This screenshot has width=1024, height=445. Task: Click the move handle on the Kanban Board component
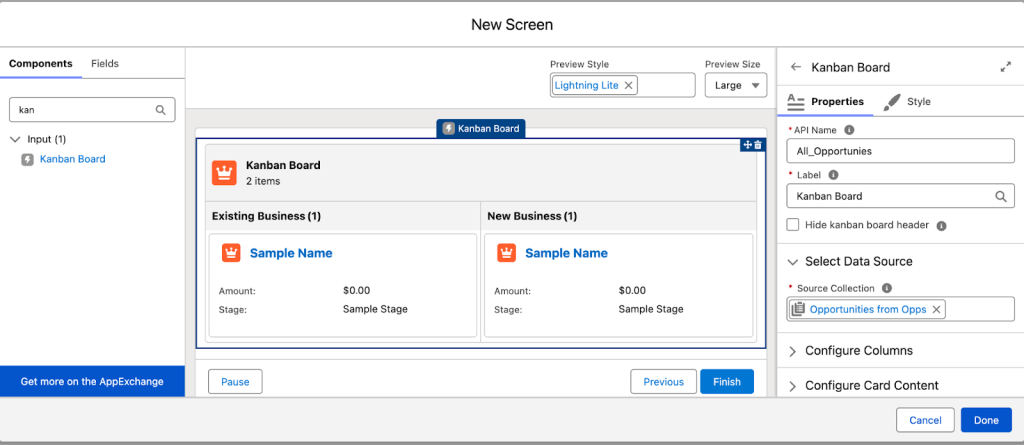[x=746, y=145]
